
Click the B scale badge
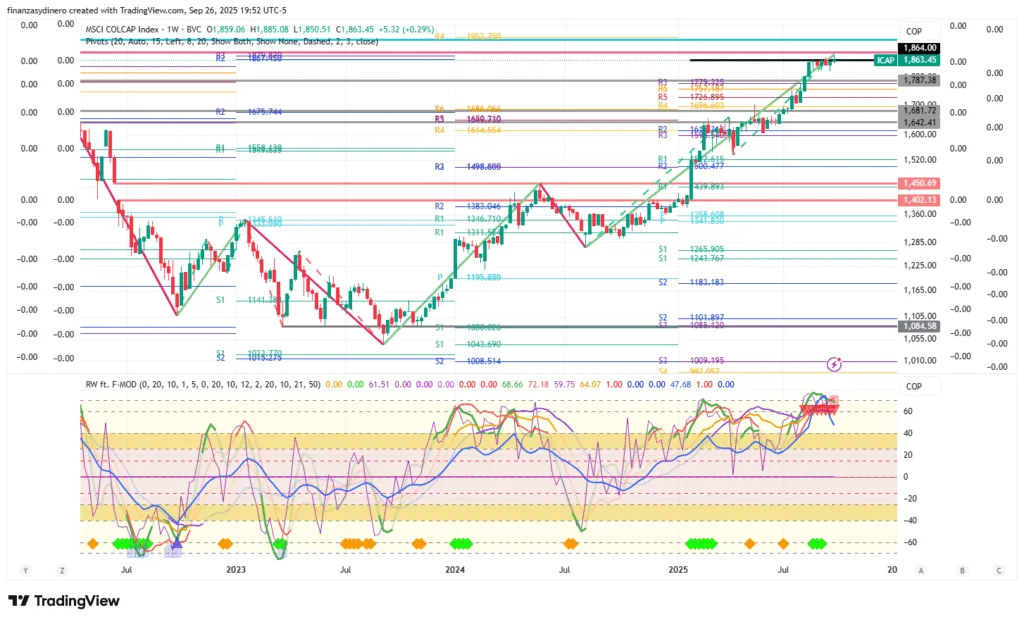click(x=962, y=570)
